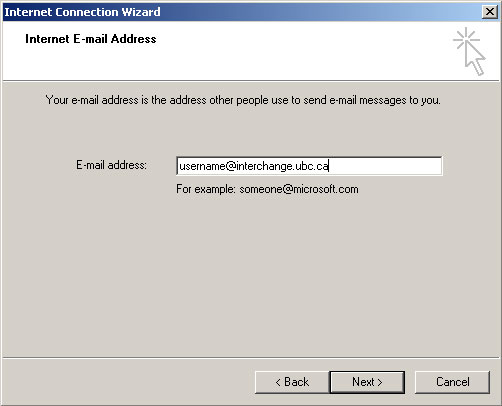Click the E-mail address field label
Viewport: 502px width, 406px height.
click(111, 165)
